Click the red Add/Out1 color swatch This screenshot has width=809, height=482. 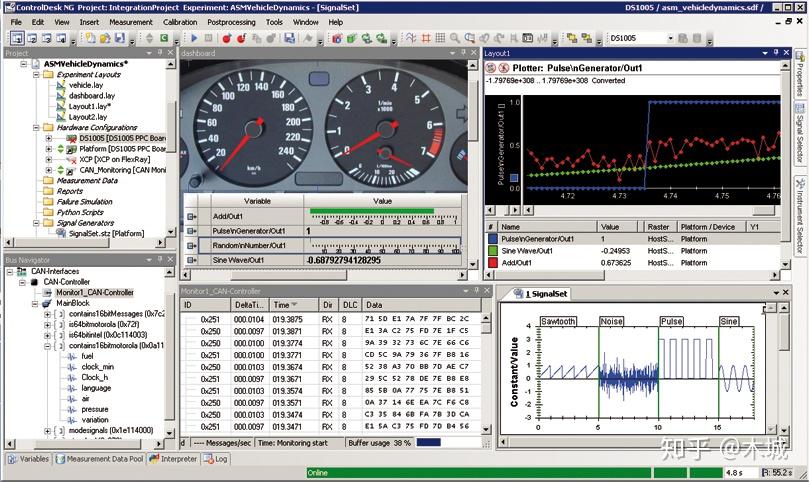(493, 263)
